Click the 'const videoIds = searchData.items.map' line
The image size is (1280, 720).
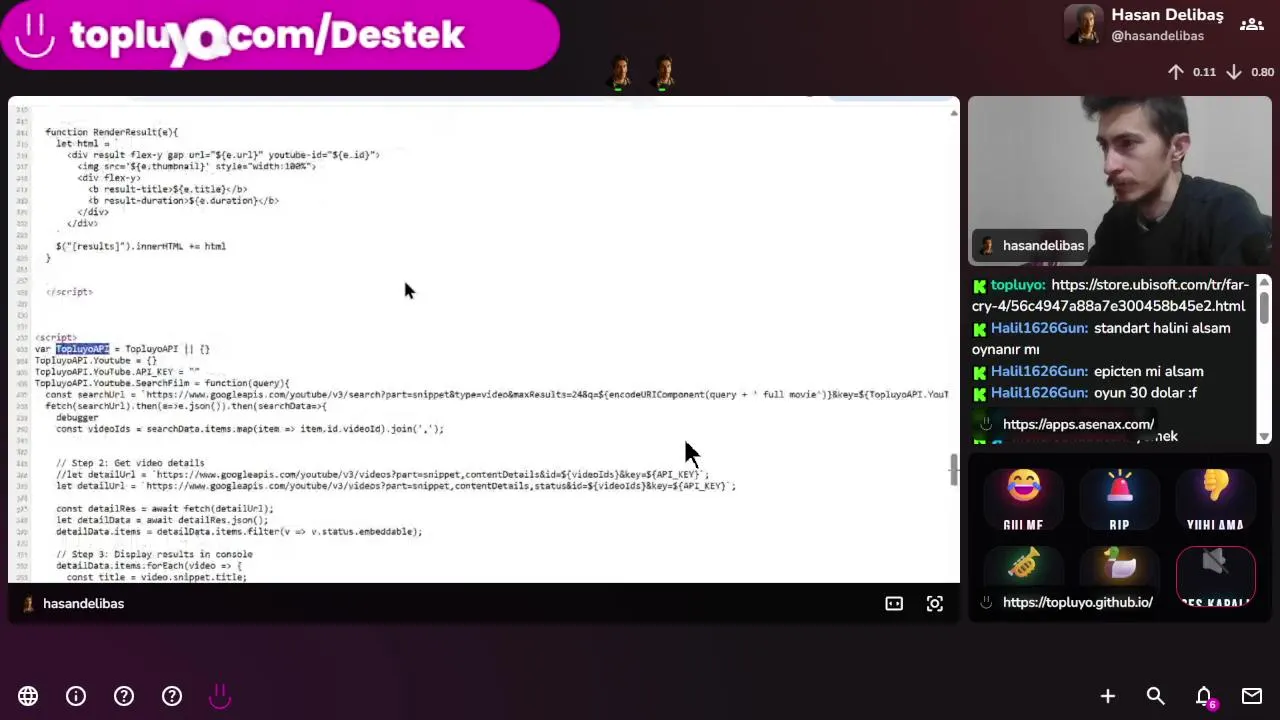point(250,429)
